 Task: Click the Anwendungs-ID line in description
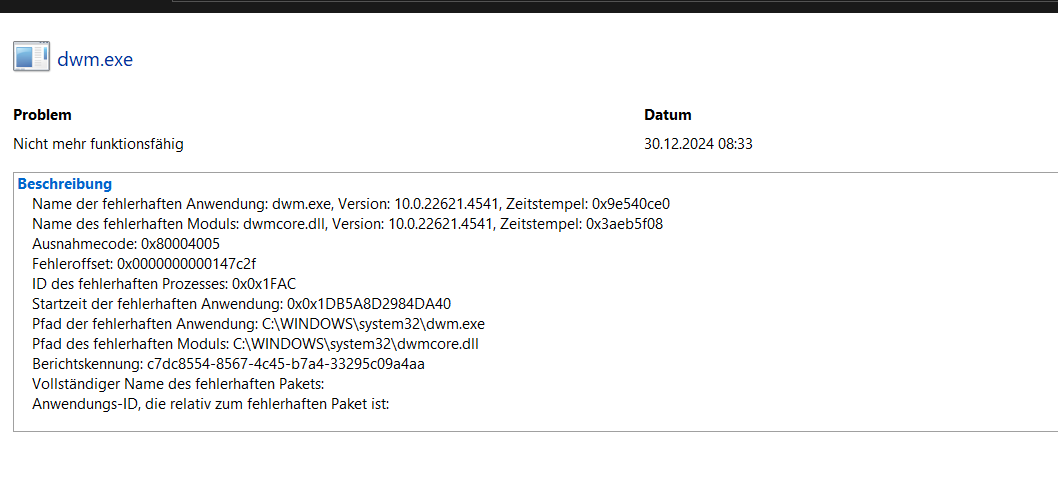tap(211, 405)
